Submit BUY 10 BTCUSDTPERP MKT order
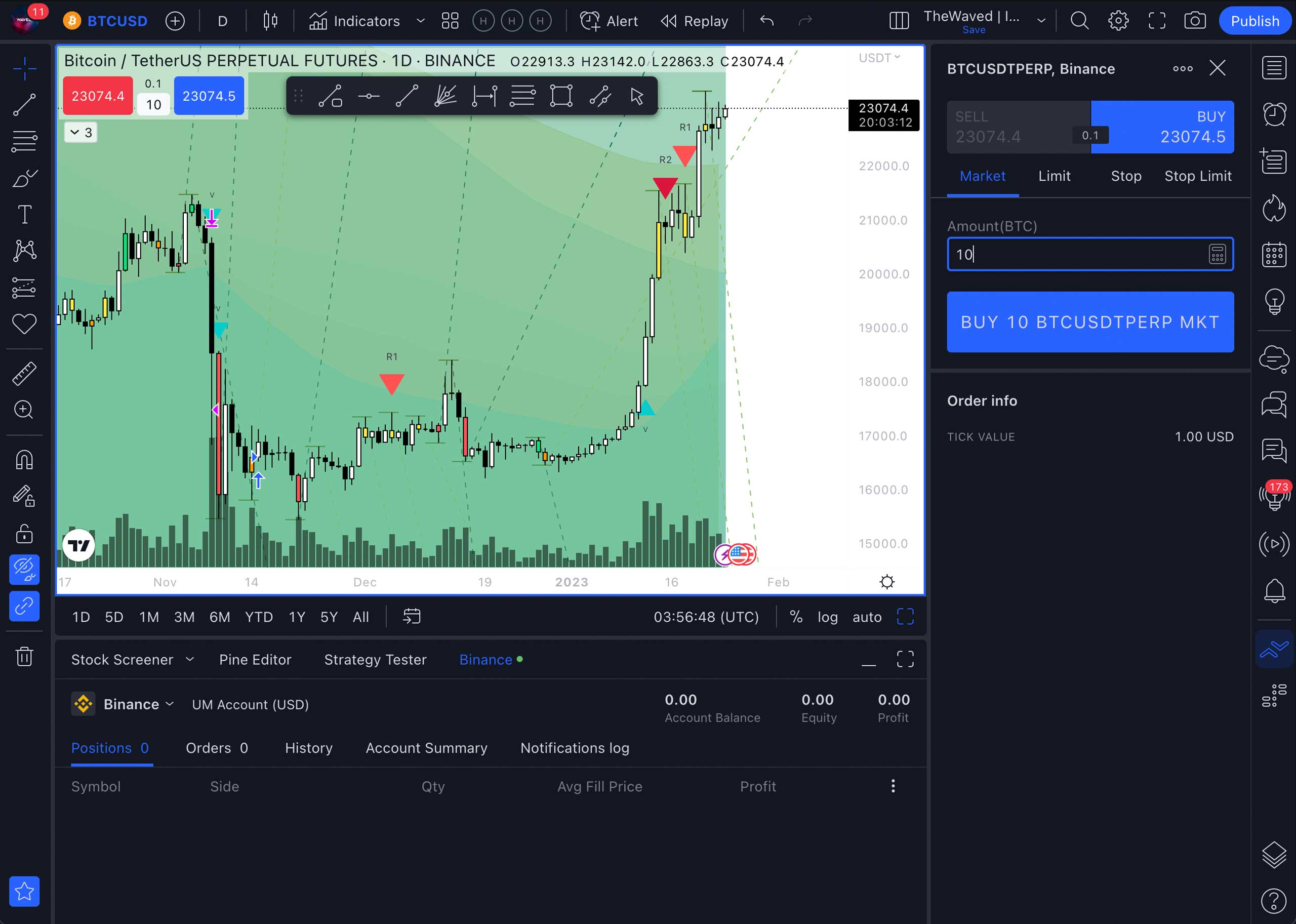 (x=1090, y=322)
